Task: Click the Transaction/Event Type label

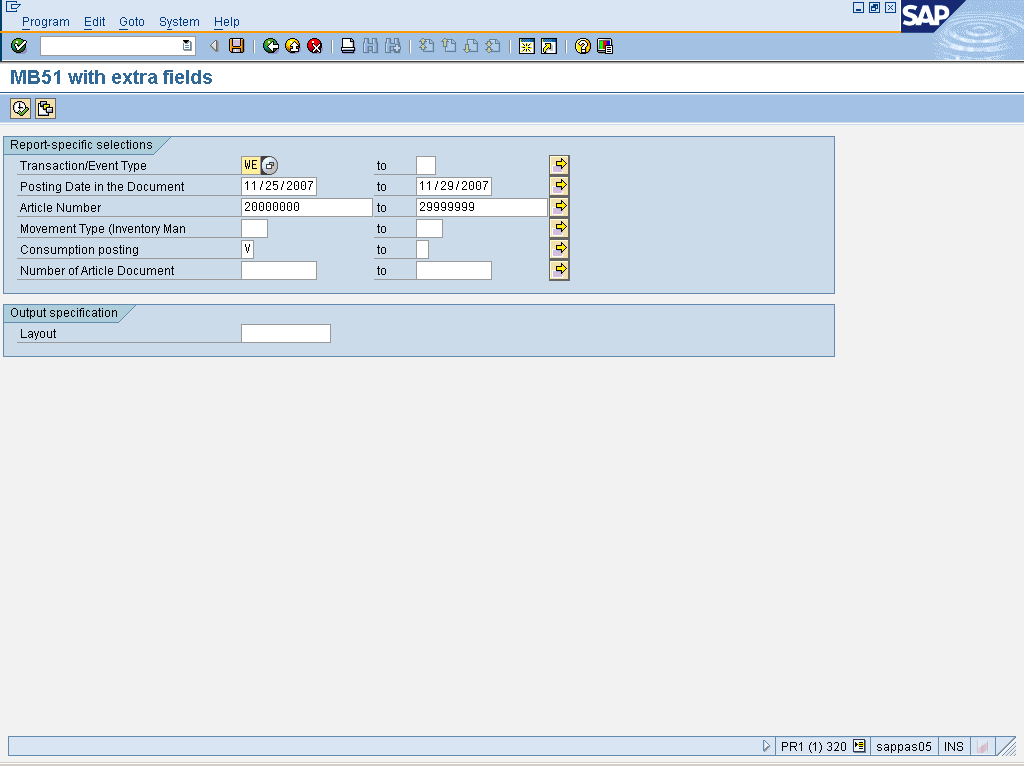Action: (83, 166)
